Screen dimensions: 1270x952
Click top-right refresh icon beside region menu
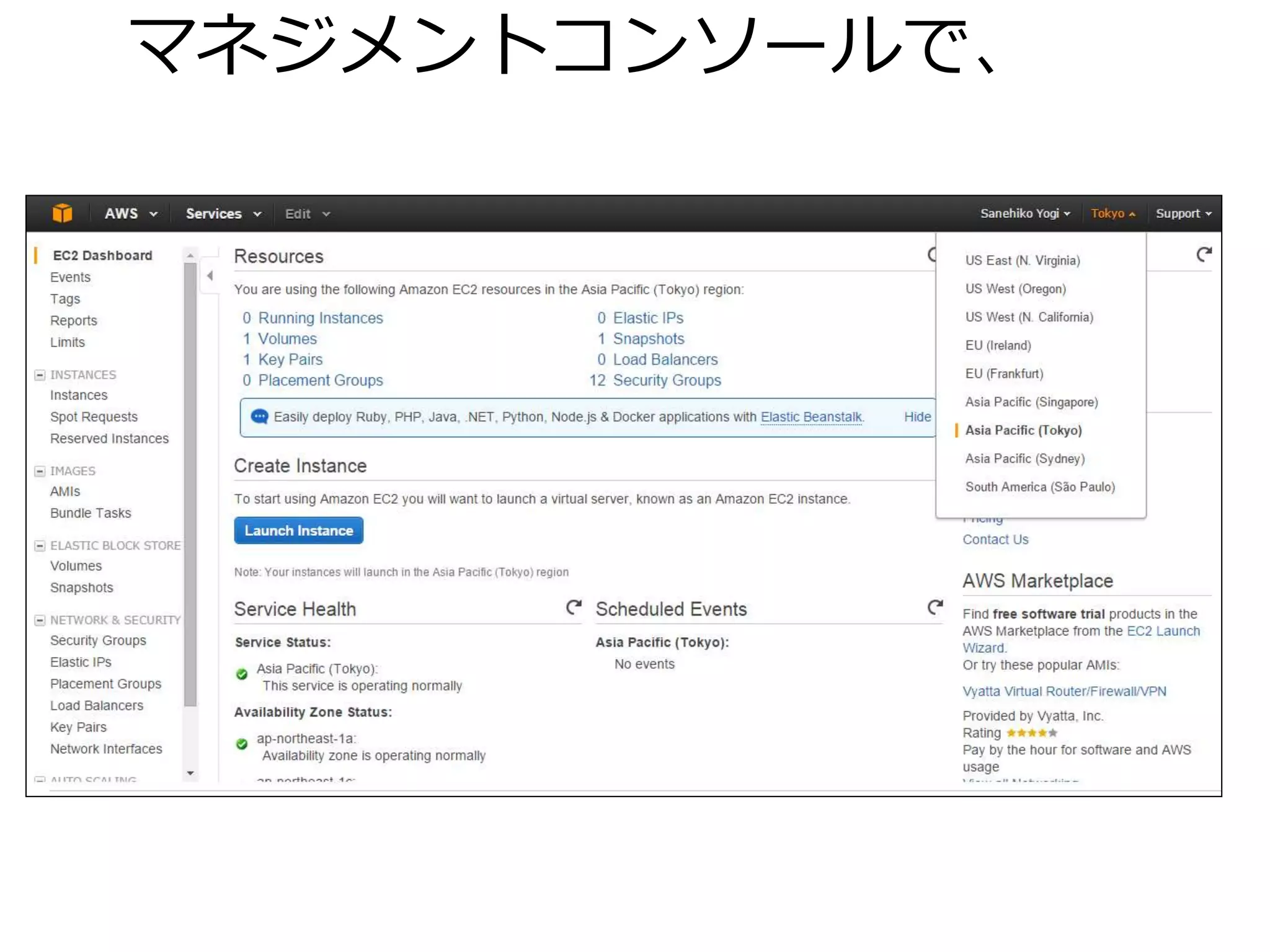pyautogui.click(x=1204, y=255)
